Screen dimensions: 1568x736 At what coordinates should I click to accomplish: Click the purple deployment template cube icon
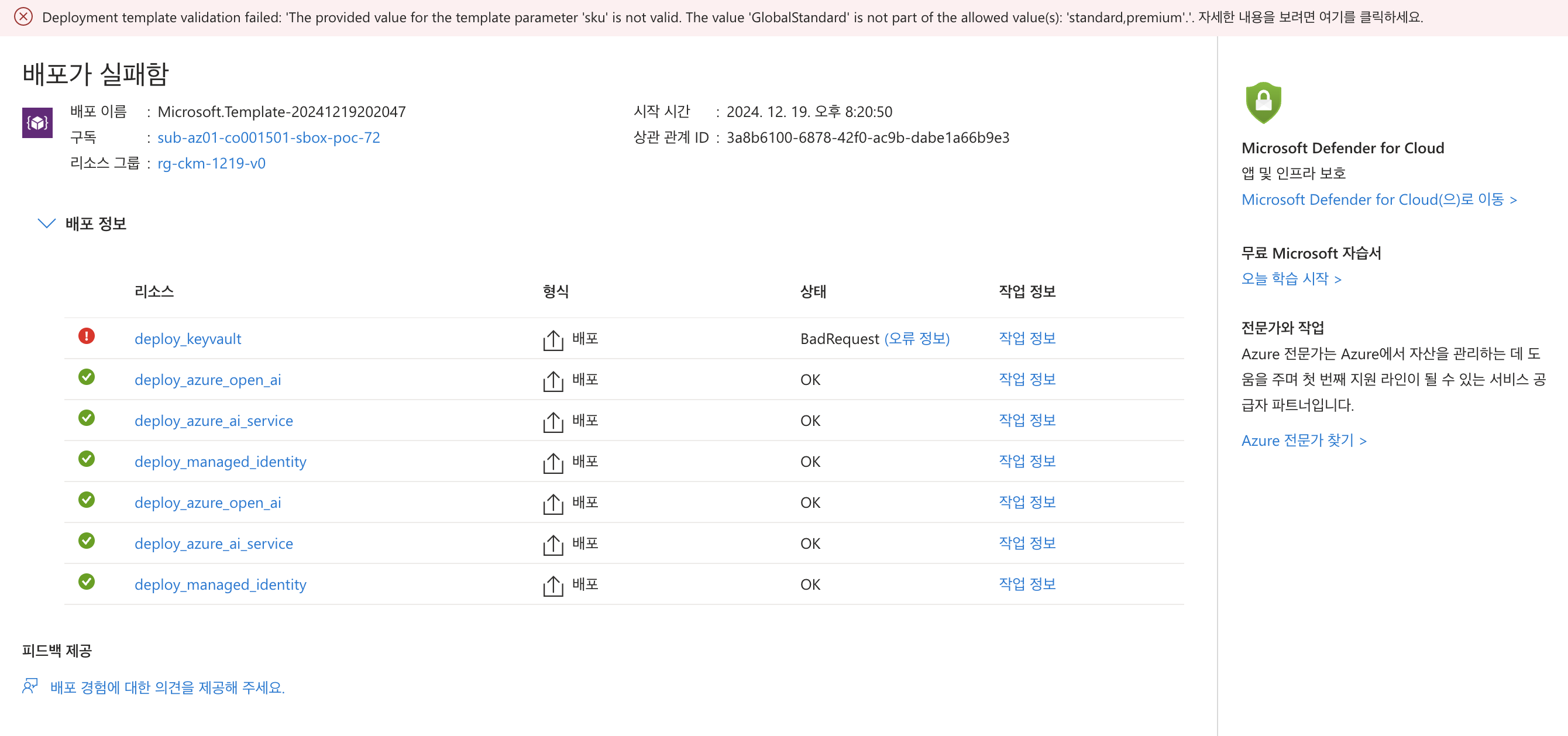tap(37, 123)
